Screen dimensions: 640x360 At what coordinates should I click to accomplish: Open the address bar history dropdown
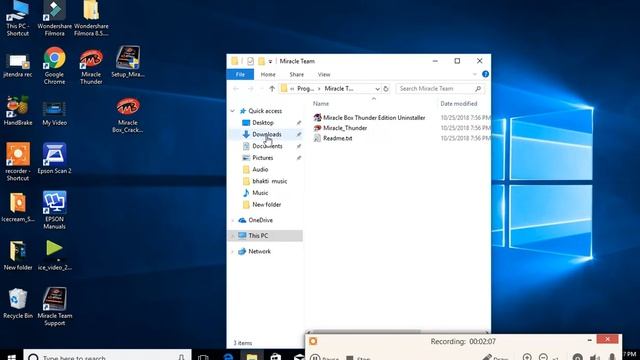[x=377, y=89]
